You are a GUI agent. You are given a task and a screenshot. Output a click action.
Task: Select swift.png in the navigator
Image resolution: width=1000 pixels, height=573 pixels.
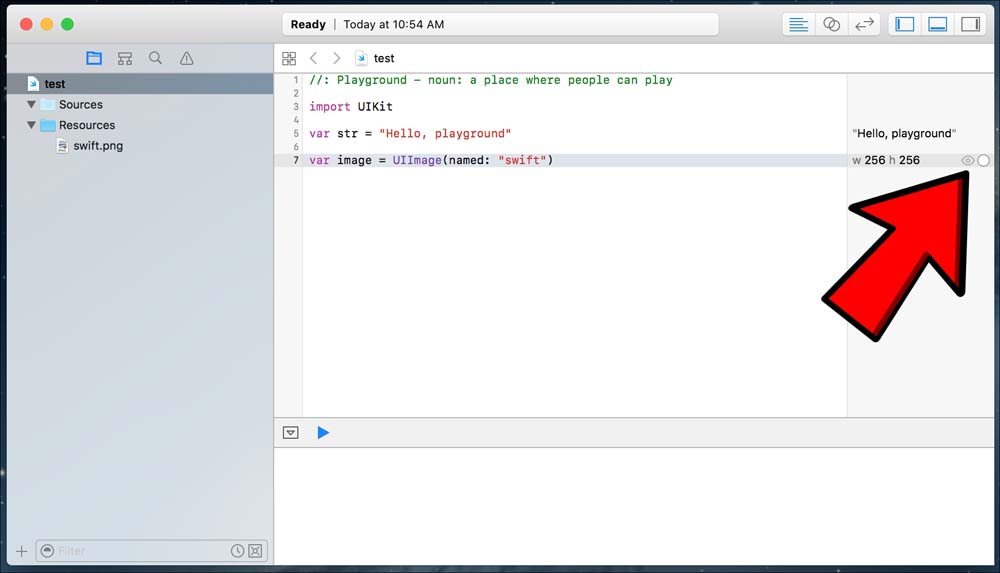[98, 146]
